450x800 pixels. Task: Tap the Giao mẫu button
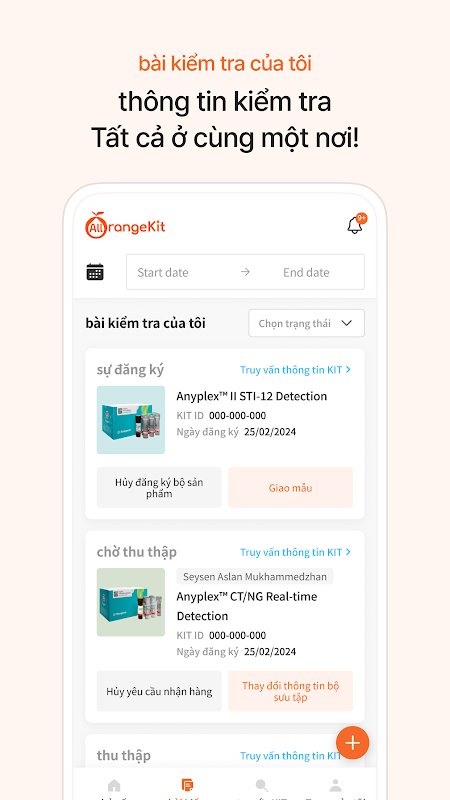(x=290, y=488)
